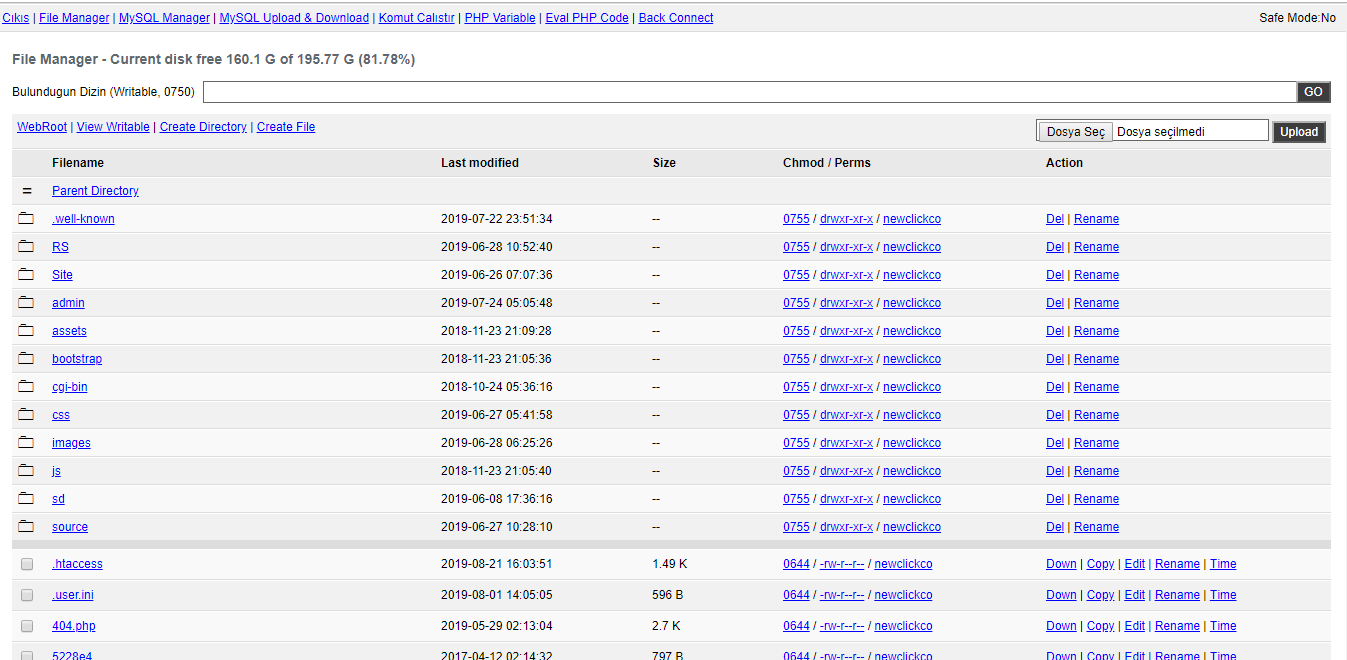Screen dimensions: 1347x660
Task: Click Create File link
Action: 286,127
